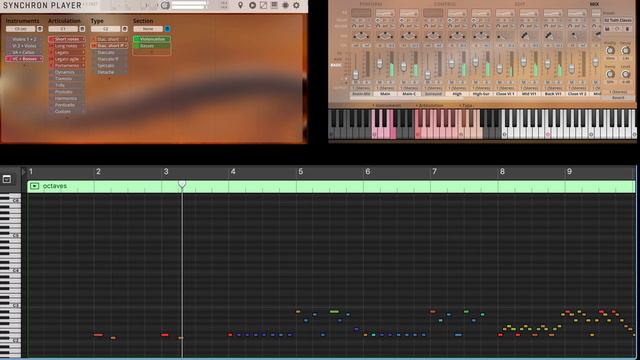Select VC + Basses instrument
The height and width of the screenshot is (360, 640).
coord(24,59)
